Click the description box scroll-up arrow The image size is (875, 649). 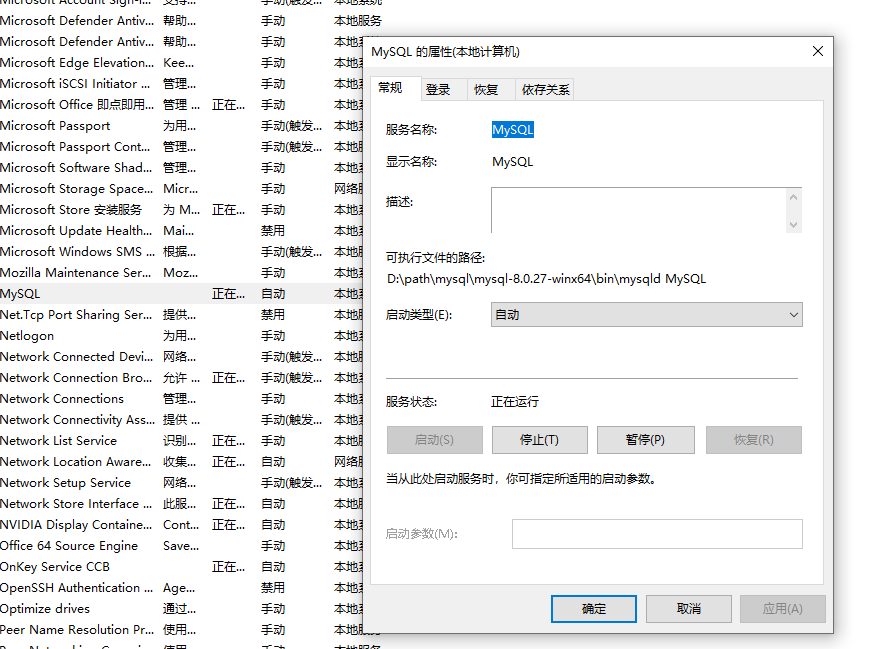coord(794,197)
